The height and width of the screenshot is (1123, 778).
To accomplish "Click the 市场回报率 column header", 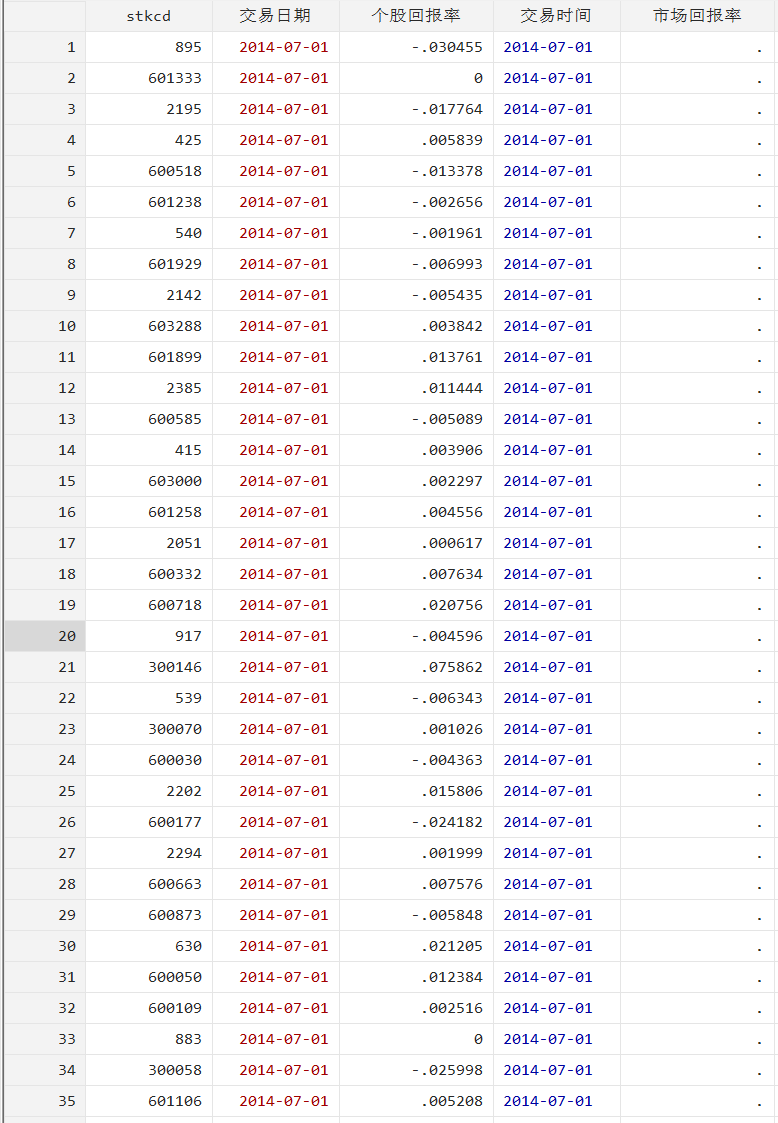I will (x=697, y=16).
